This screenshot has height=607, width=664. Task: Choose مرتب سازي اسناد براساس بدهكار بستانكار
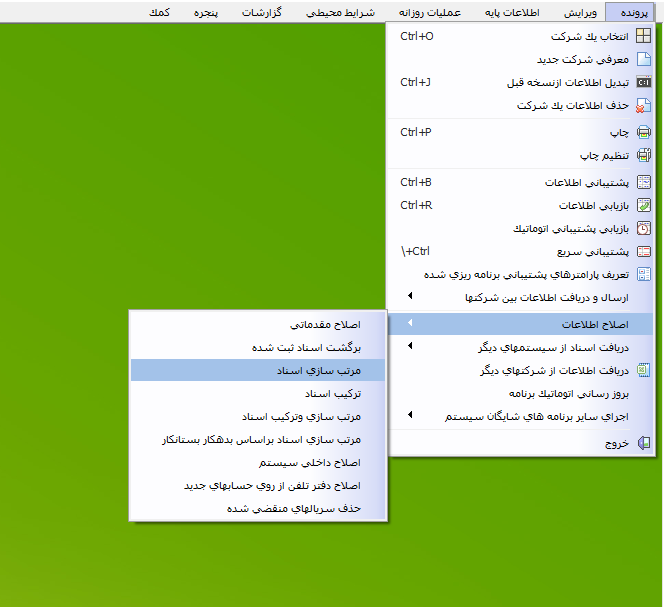pos(258,439)
